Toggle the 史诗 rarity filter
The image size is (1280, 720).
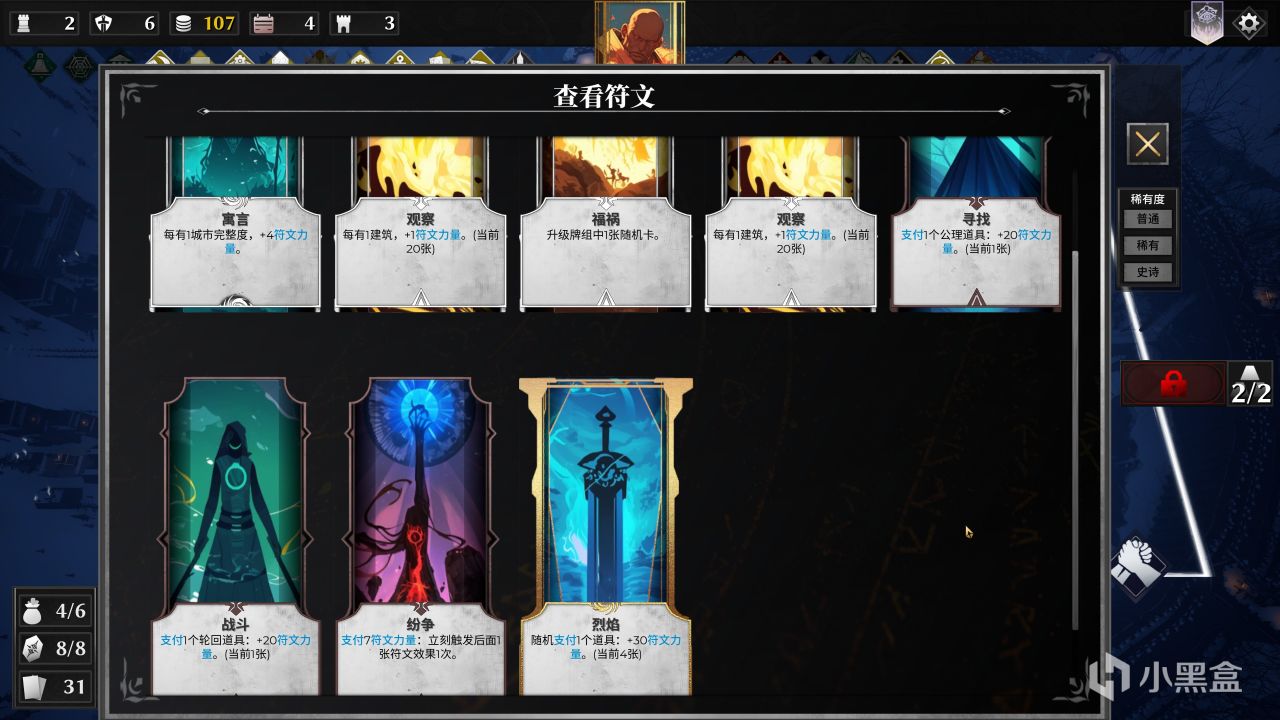click(x=1147, y=273)
